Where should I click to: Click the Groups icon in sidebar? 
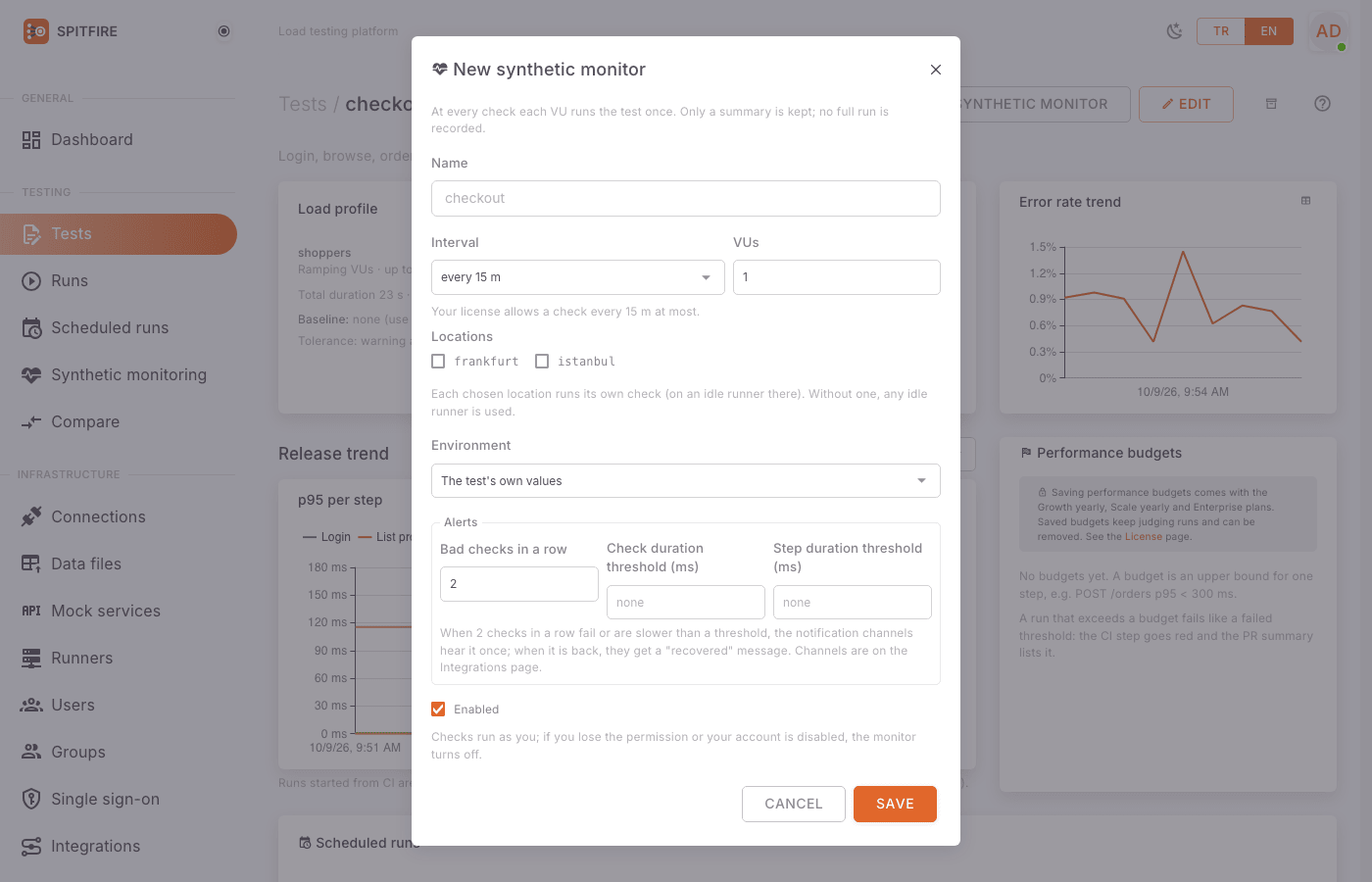click(31, 752)
